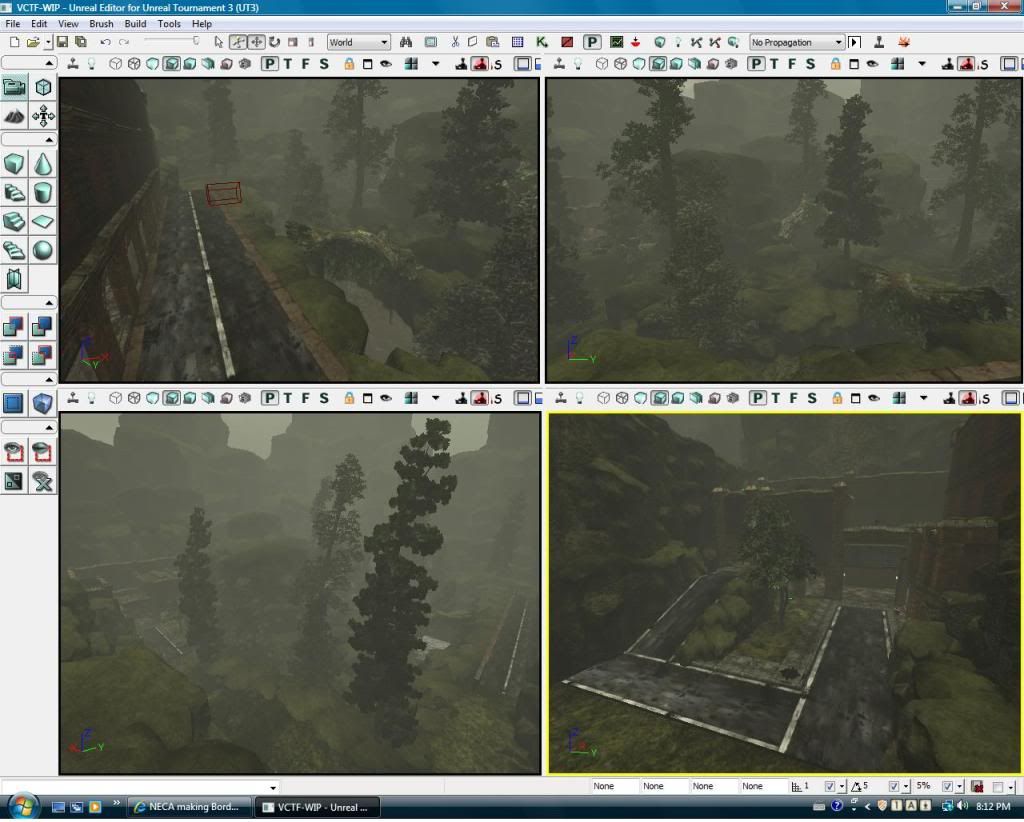Screen dimensions: 1024x822
Task: Start Play in Editor with play arrow
Action: [x=854, y=42]
